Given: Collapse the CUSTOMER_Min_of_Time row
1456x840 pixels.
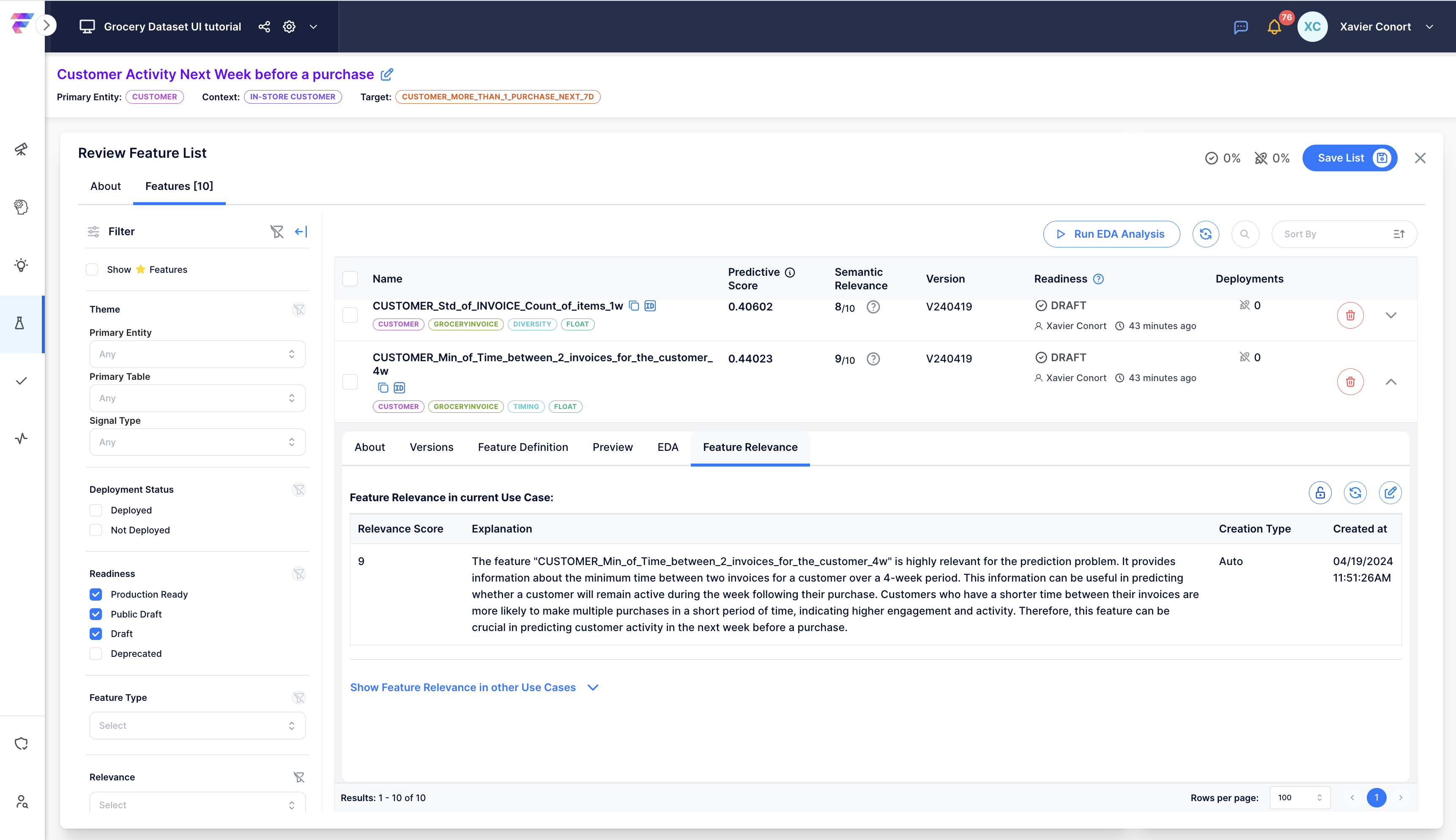Looking at the screenshot, I should click(1391, 382).
